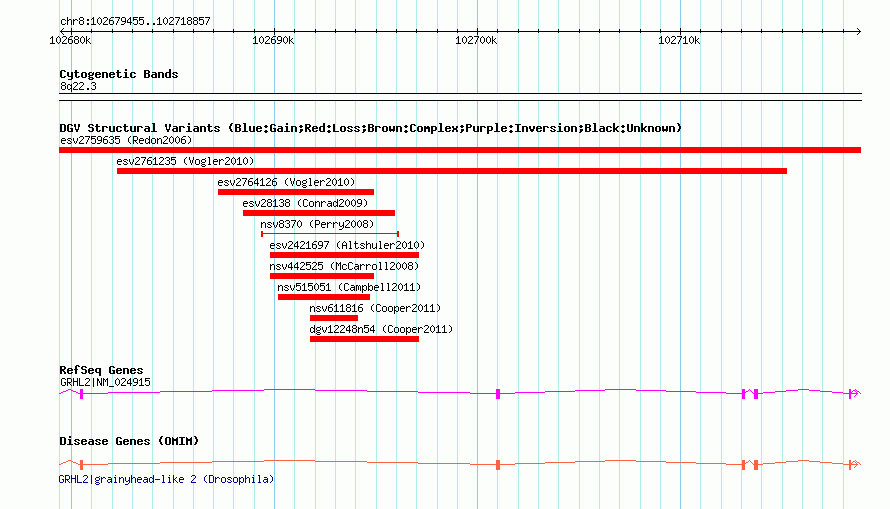Viewport: 890px width, 509px height.
Task: Select the 8q22.3 band label
Action: click(x=78, y=86)
